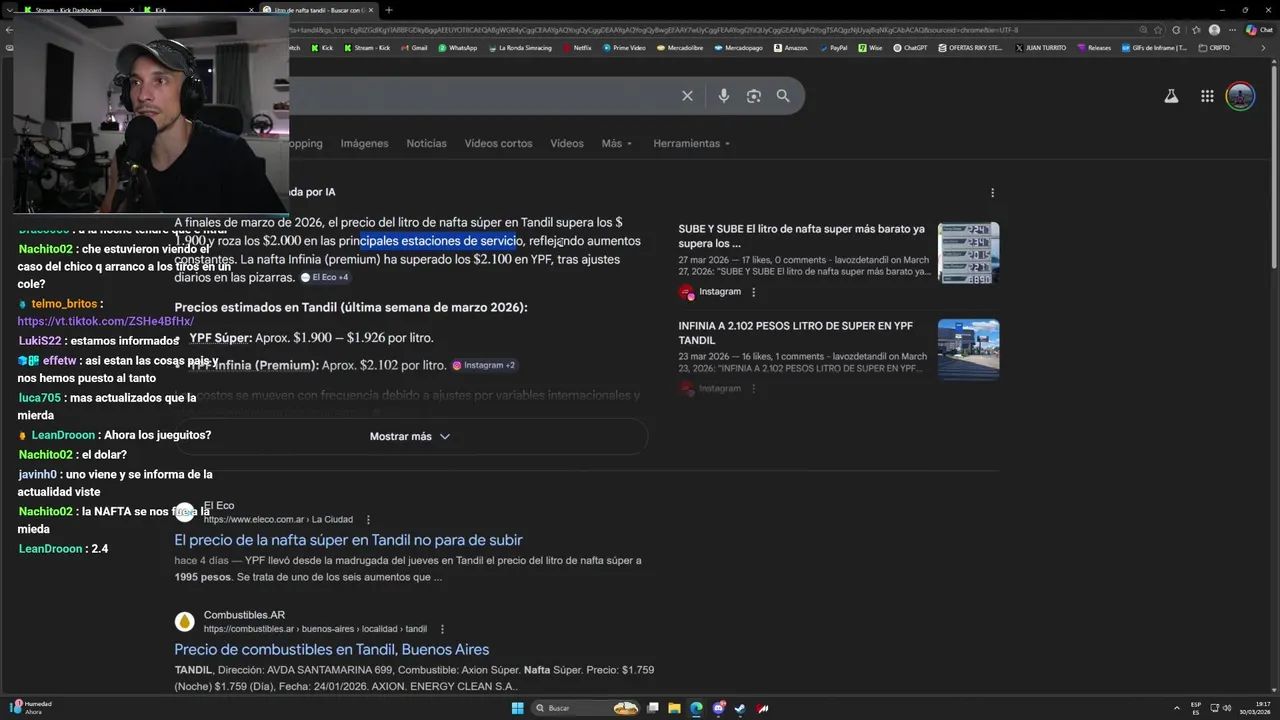The height and width of the screenshot is (720, 1280).
Task: Open options for the SUBE Y SUBE Instagram result
Action: tap(753, 292)
